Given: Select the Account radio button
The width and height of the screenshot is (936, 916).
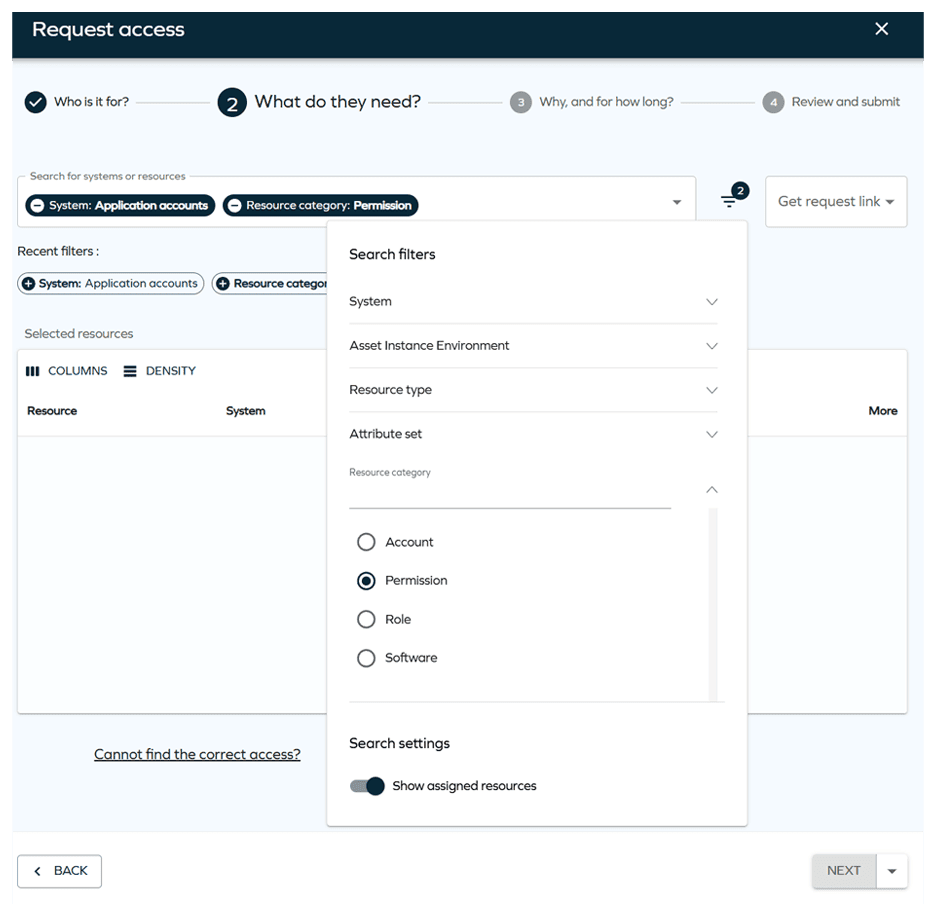Looking at the screenshot, I should [366, 542].
